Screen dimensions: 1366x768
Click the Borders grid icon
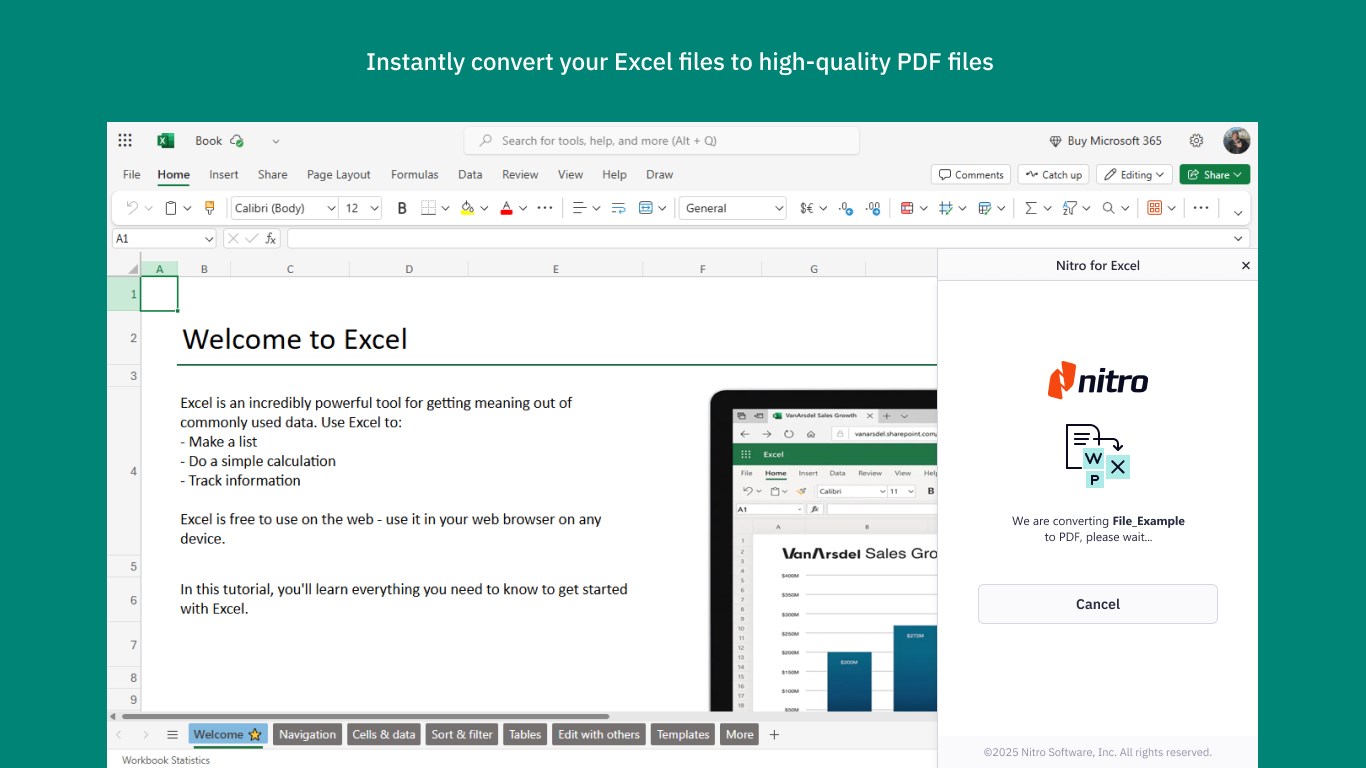tap(428, 208)
